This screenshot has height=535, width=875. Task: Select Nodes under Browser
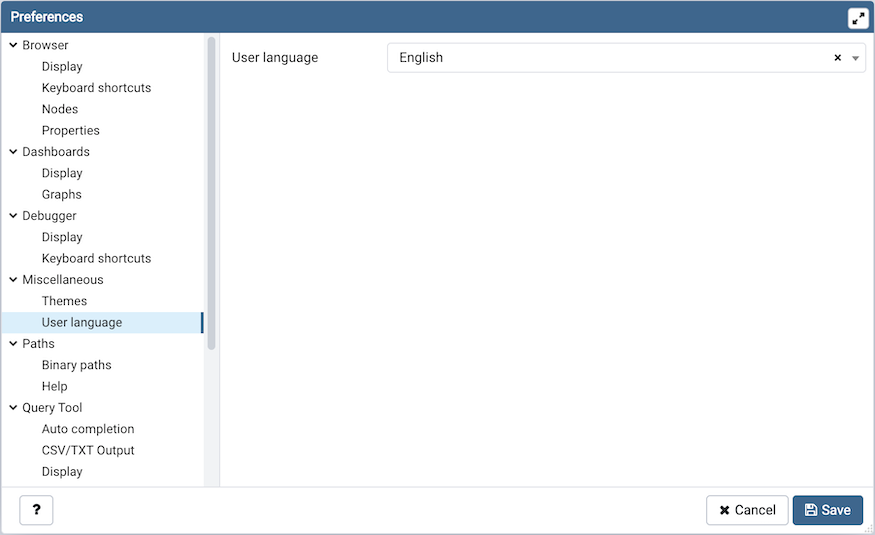(x=60, y=109)
